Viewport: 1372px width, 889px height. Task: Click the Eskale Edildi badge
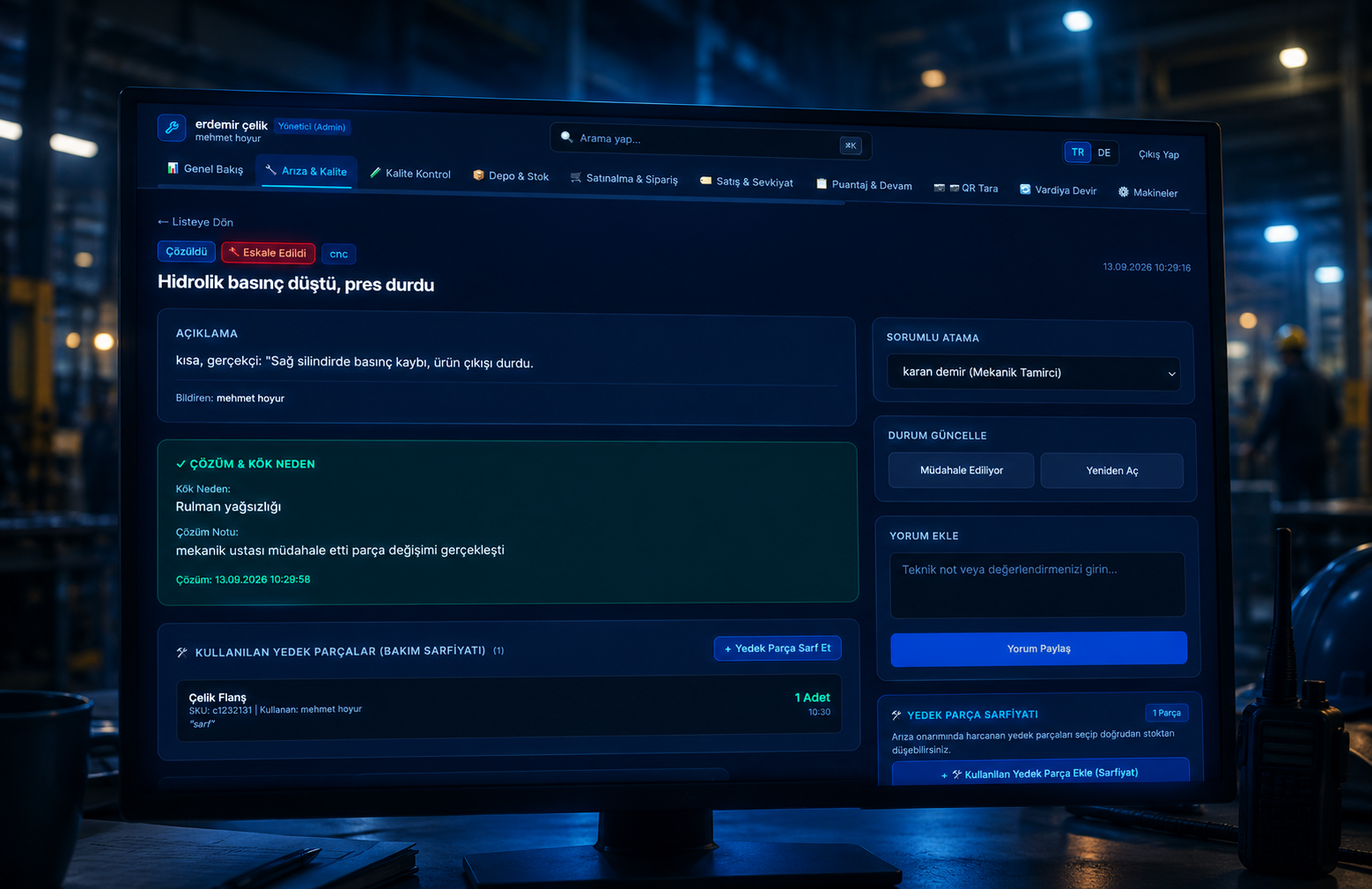[x=268, y=253]
